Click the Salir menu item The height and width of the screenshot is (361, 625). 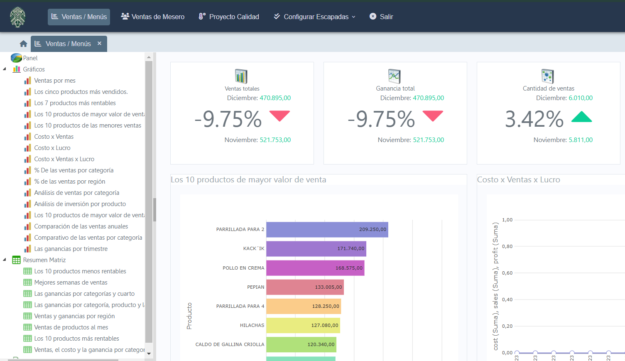[x=381, y=17]
